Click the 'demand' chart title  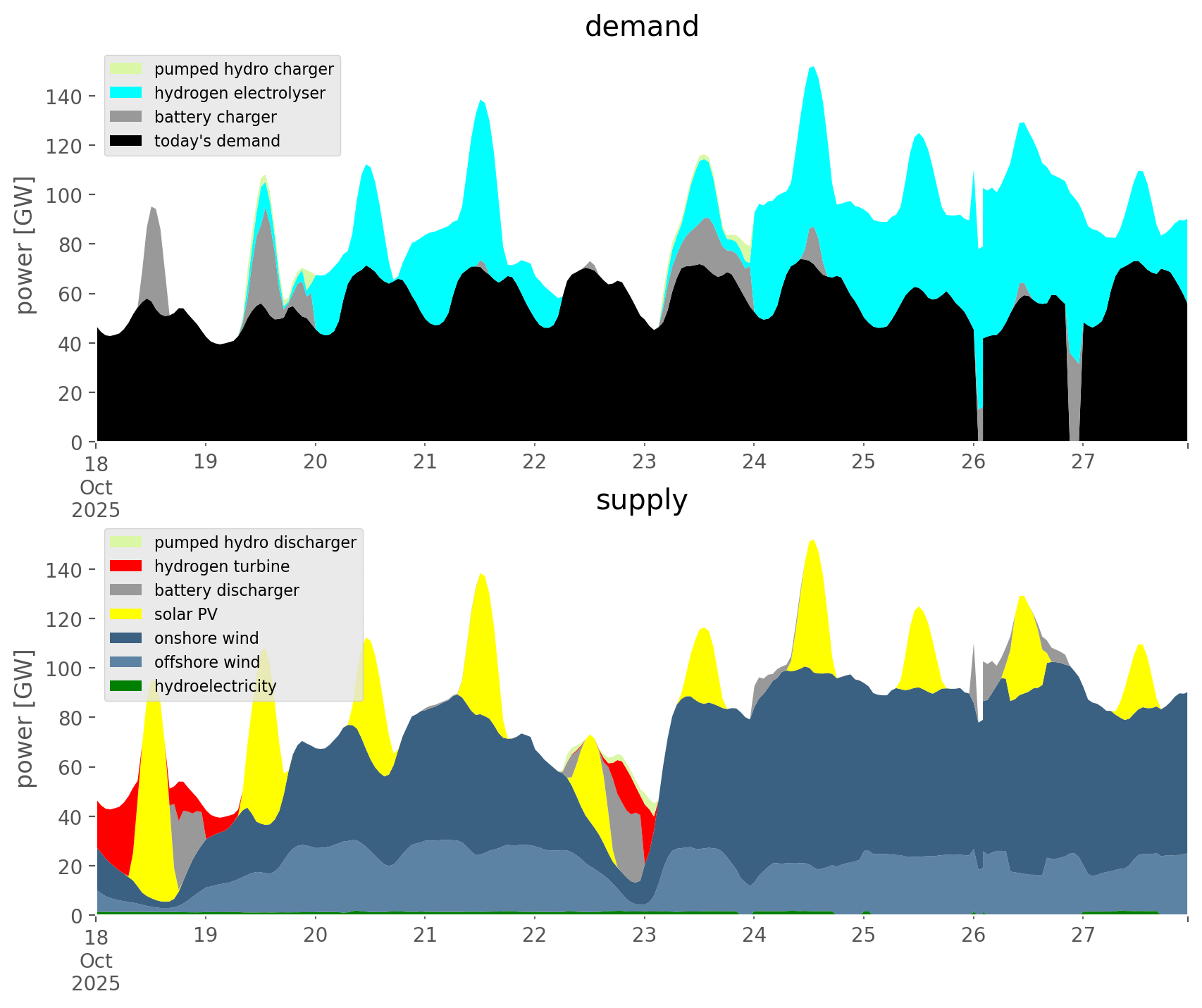(x=641, y=27)
